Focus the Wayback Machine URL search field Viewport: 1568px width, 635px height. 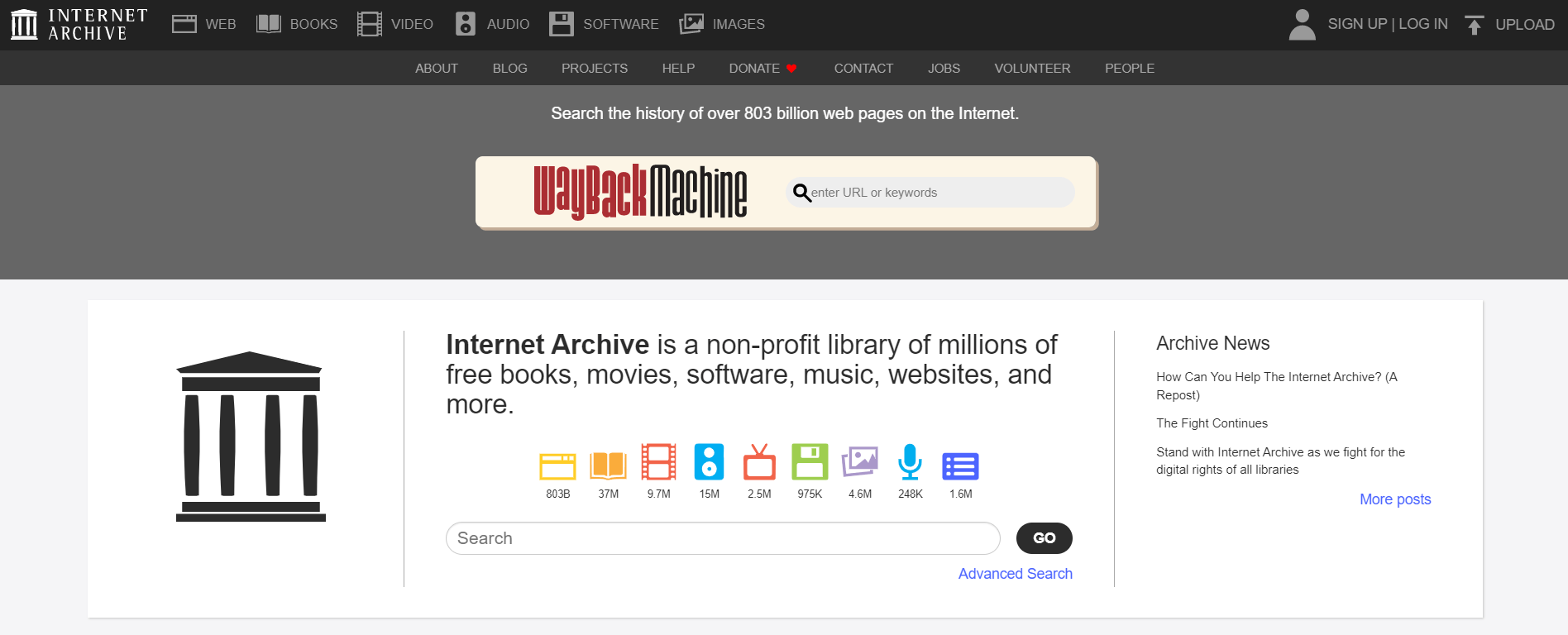[939, 193]
